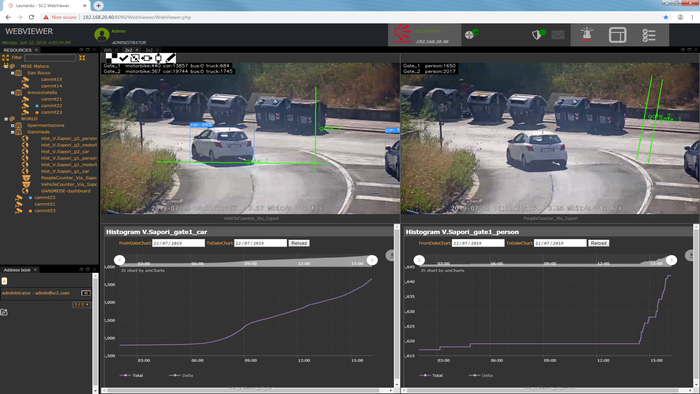This screenshot has width=700, height=394.
Task: Collapse the San Rocco tree node
Action: point(12,73)
